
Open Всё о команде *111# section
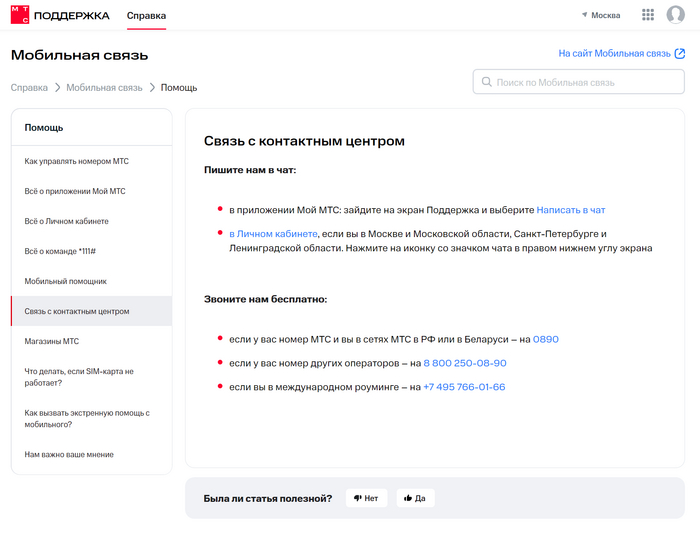[60, 251]
